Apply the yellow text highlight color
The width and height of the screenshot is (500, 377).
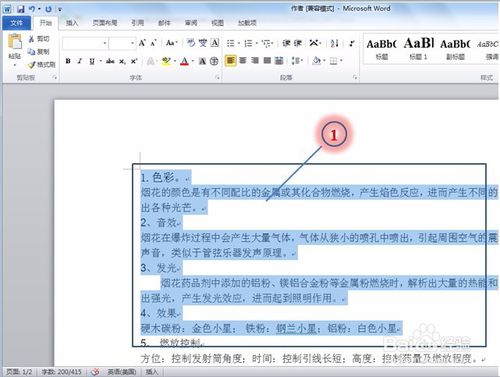[166, 61]
